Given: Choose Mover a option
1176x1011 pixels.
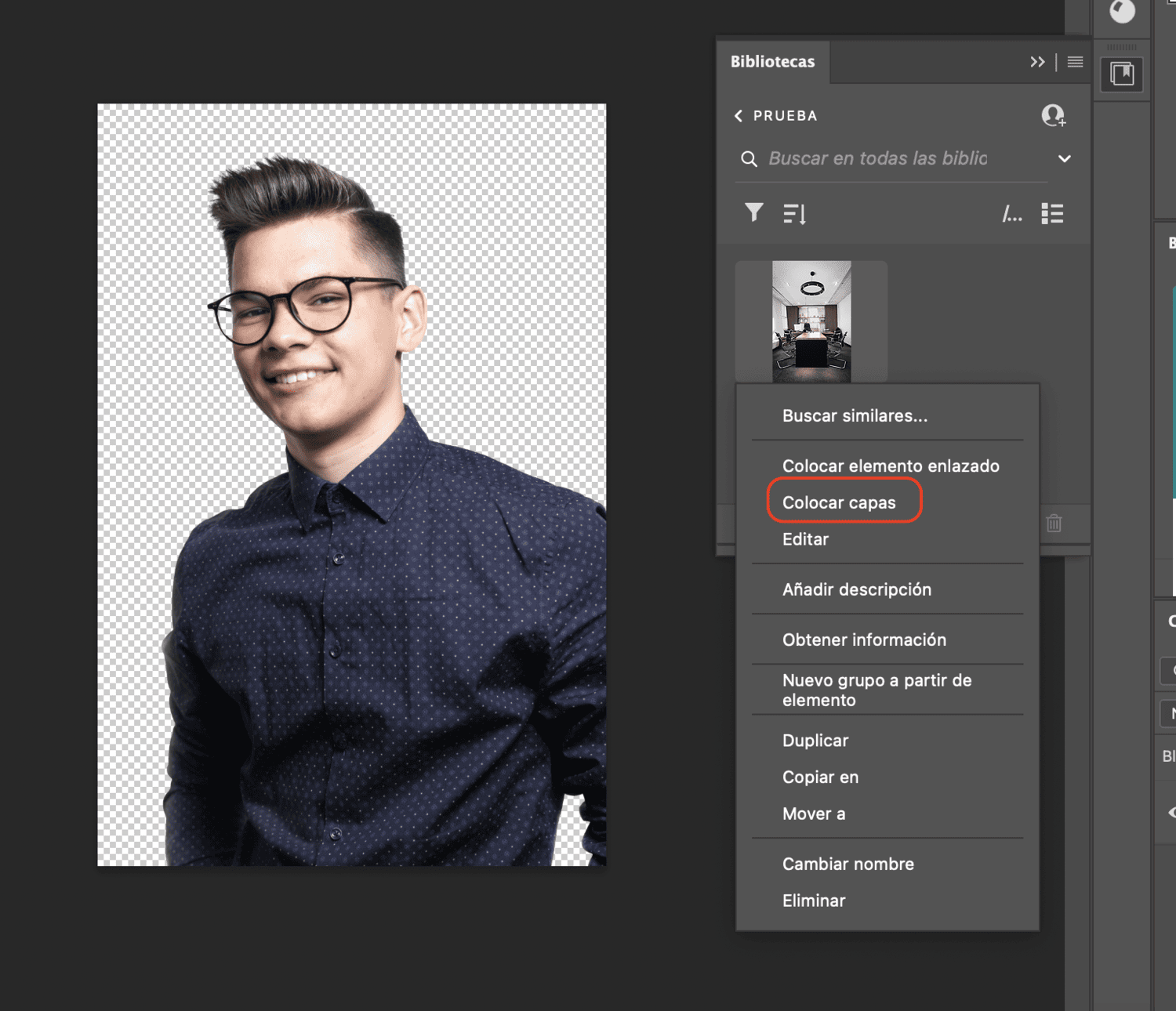Looking at the screenshot, I should [x=814, y=814].
